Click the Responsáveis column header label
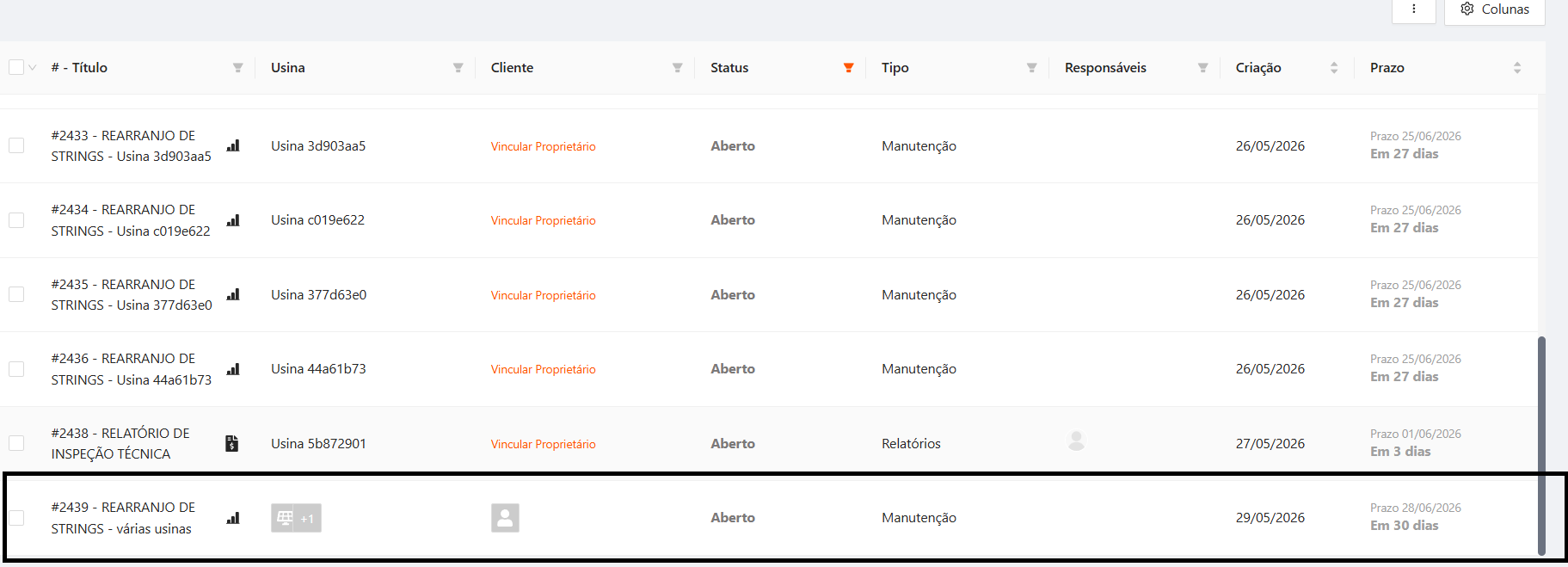 point(1105,68)
